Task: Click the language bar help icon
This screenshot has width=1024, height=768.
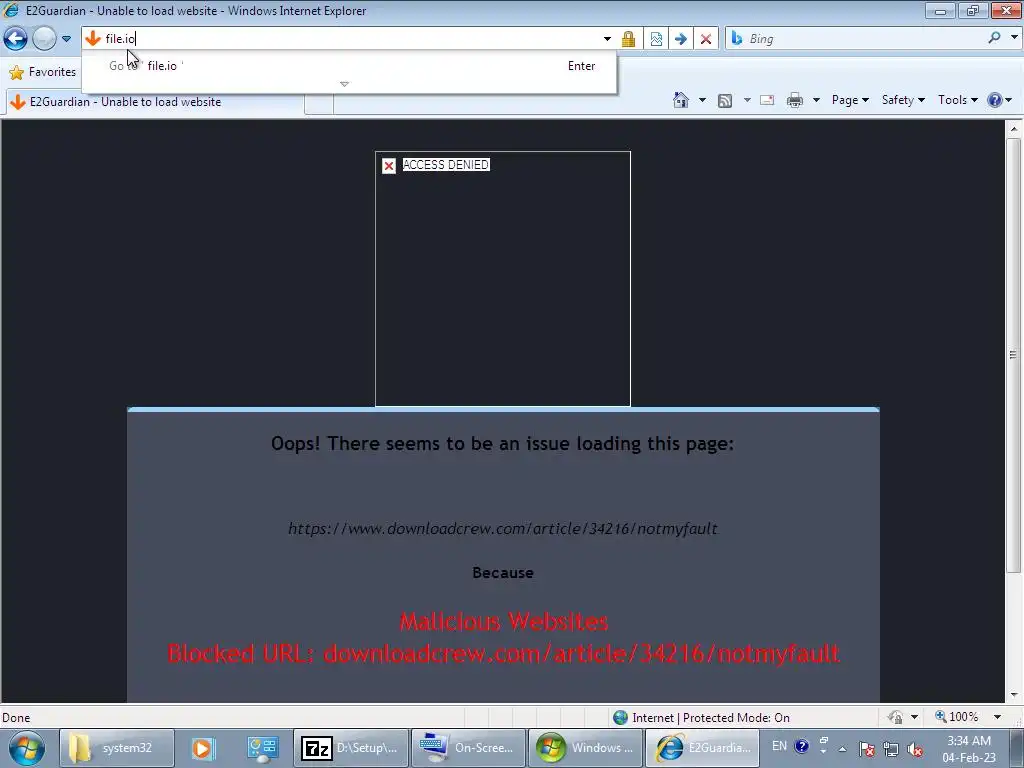Action: tap(802, 746)
